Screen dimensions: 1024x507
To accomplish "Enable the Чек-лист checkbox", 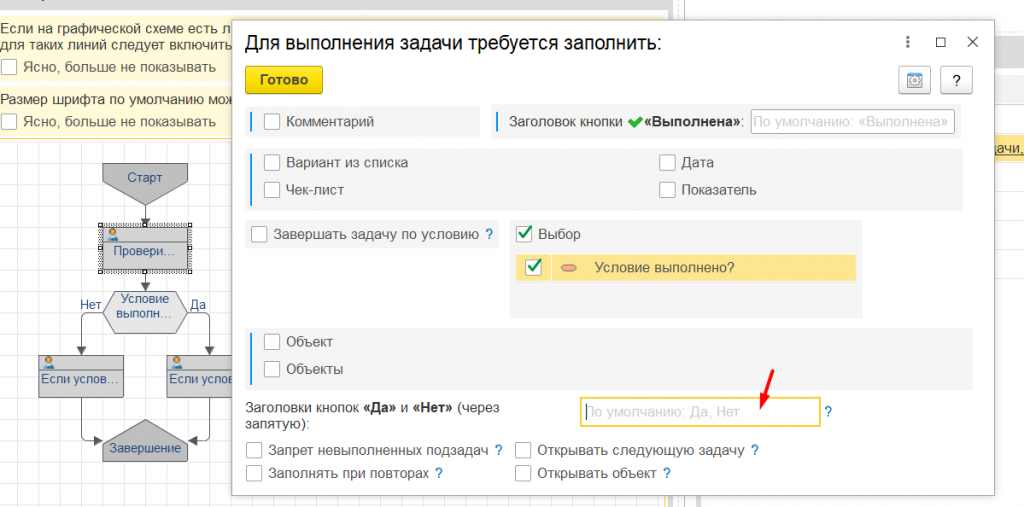I will coord(272,190).
